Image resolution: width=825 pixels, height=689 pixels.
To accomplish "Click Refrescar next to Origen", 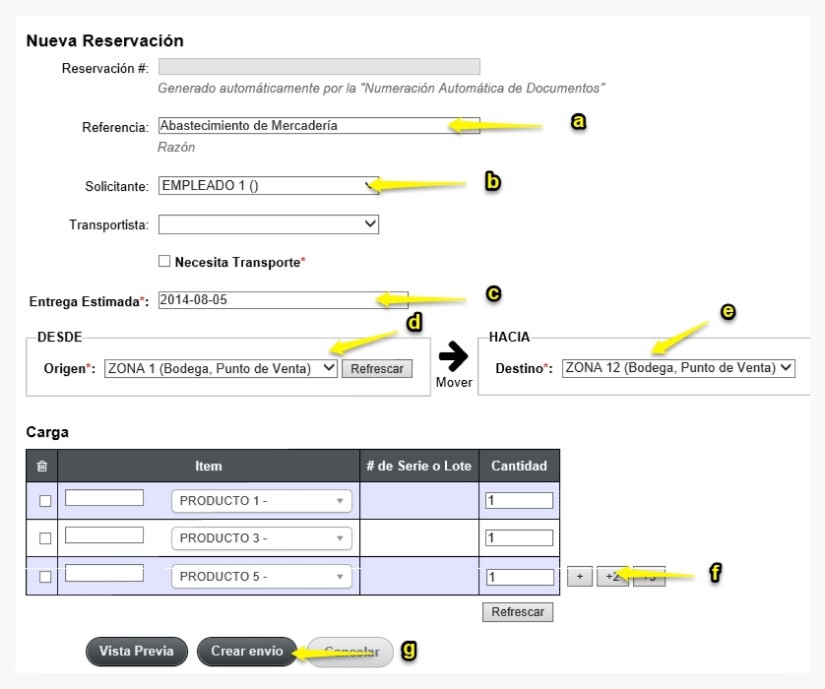I will 377,369.
